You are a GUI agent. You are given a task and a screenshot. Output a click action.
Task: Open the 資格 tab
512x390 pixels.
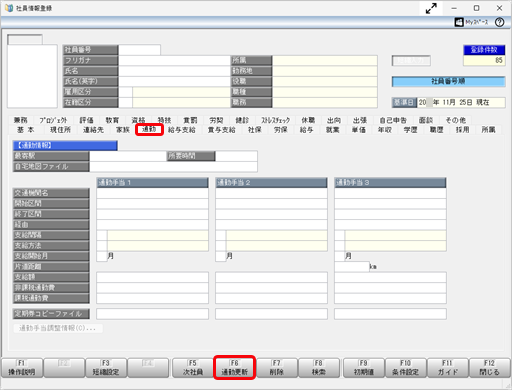click(138, 120)
